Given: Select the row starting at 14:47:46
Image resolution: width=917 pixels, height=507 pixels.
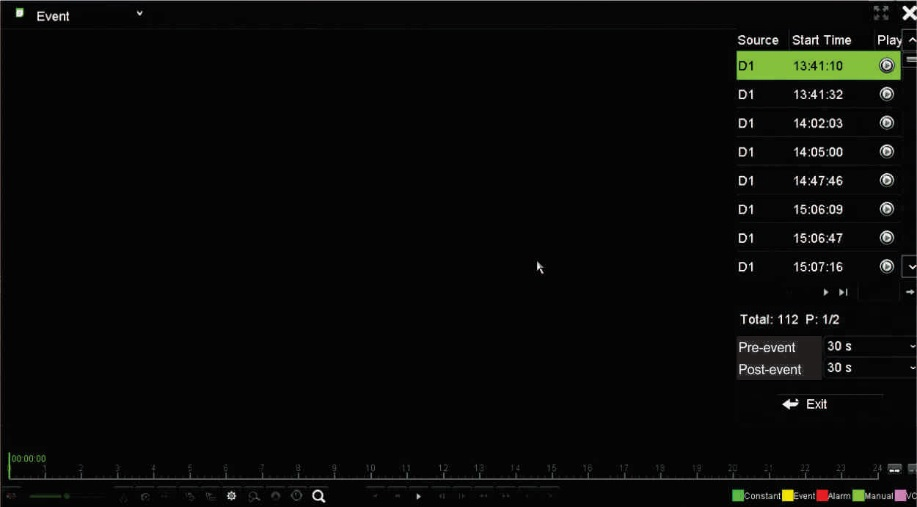Looking at the screenshot, I should pyautogui.click(x=818, y=180).
